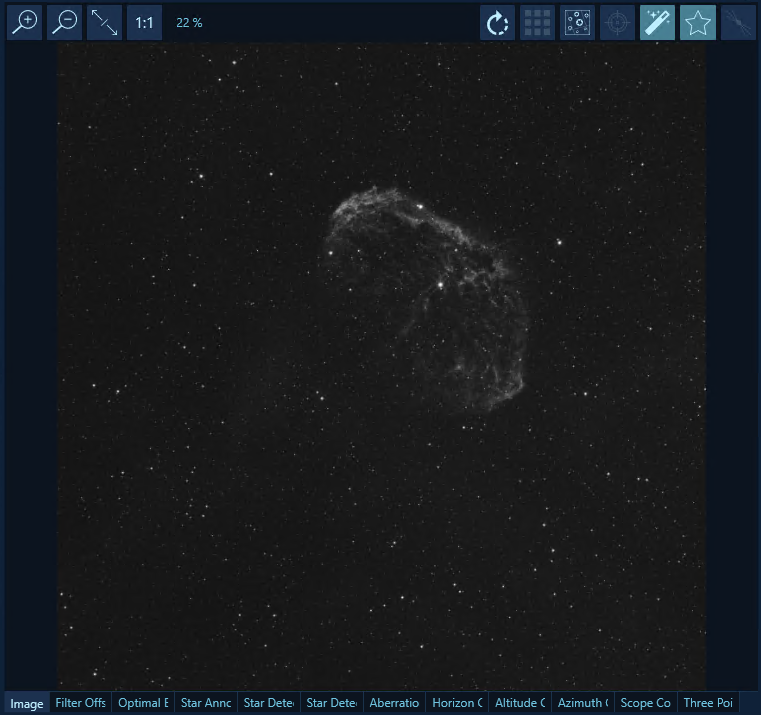Click the Crescent Nebula in the image
Image resolution: width=761 pixels, height=715 pixels.
427,299
